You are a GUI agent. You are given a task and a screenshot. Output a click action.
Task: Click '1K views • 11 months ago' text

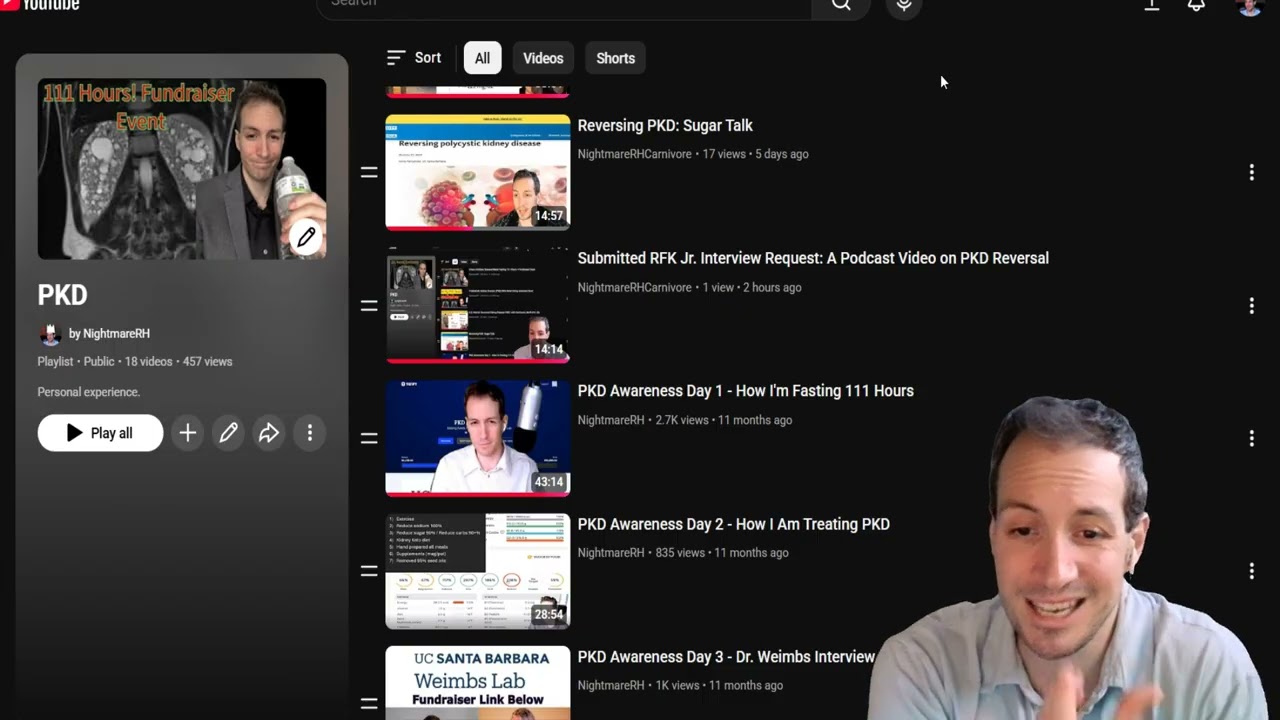(719, 686)
